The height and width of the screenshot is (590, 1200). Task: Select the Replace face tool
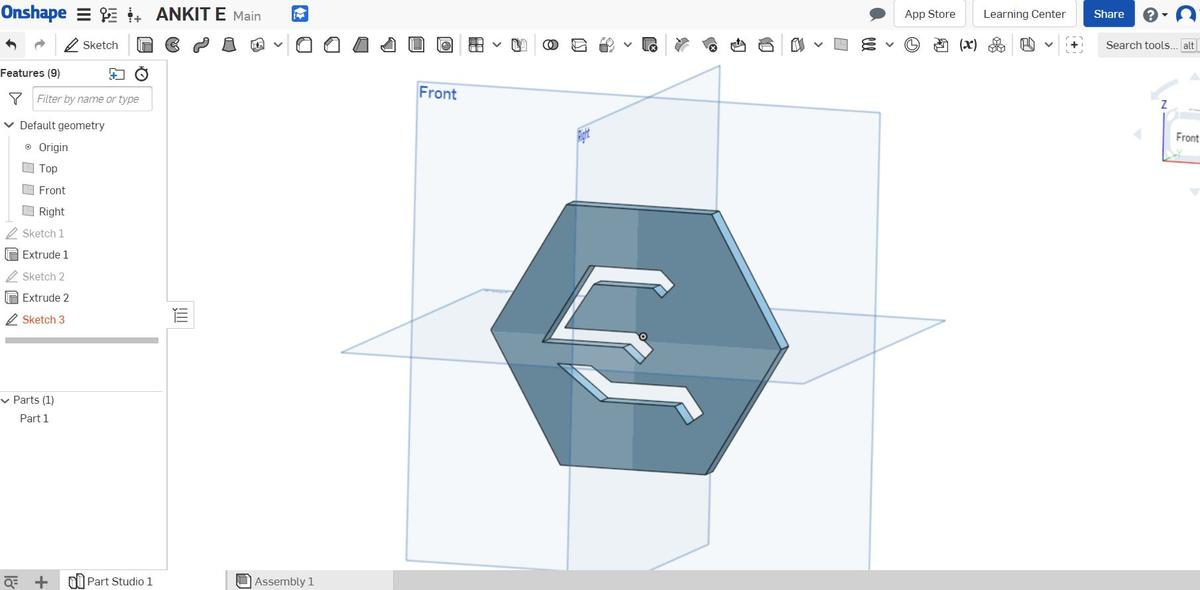[x=767, y=45]
